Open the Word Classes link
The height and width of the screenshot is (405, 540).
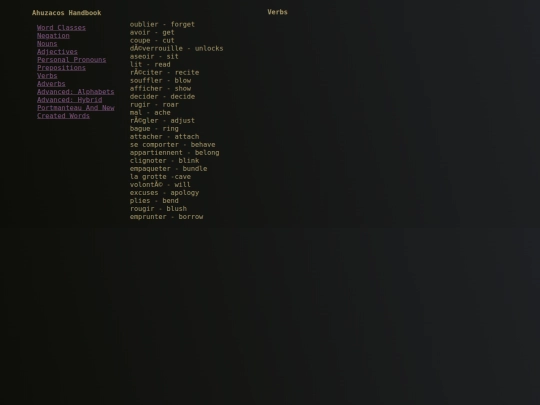click(61, 28)
